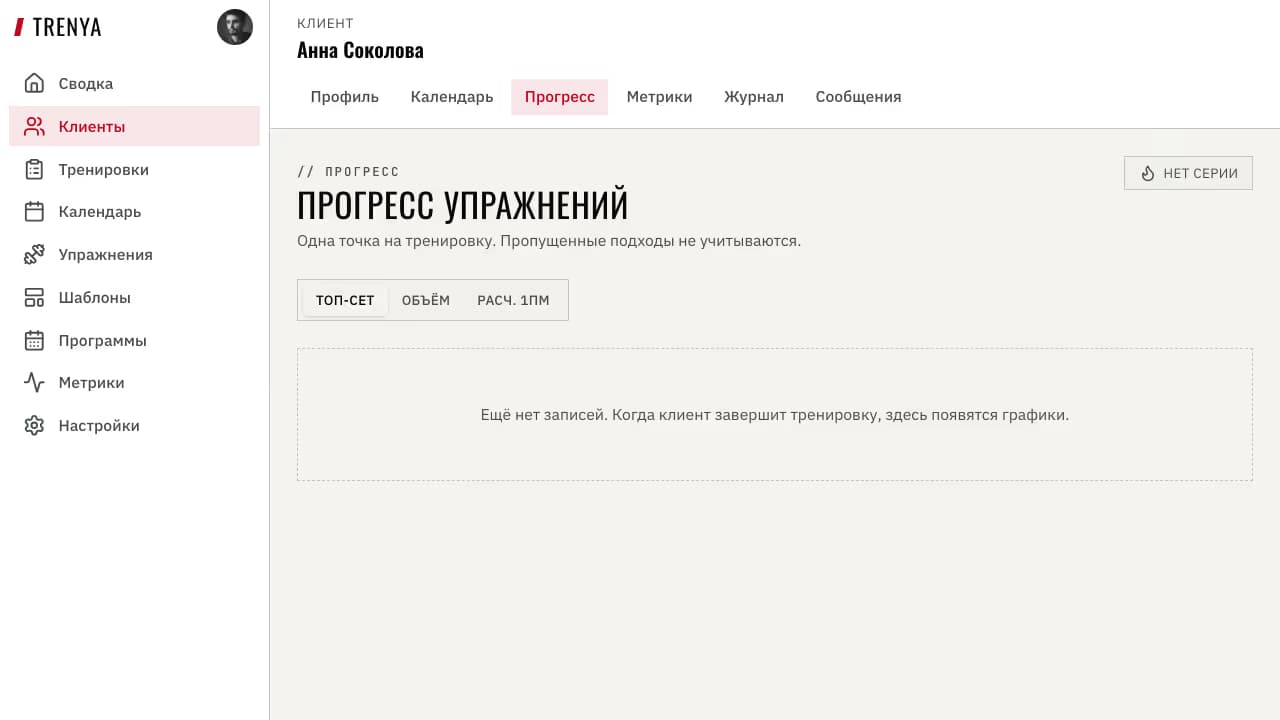Switch to the client Метрики tab
The image size is (1280, 720).
pos(659,97)
